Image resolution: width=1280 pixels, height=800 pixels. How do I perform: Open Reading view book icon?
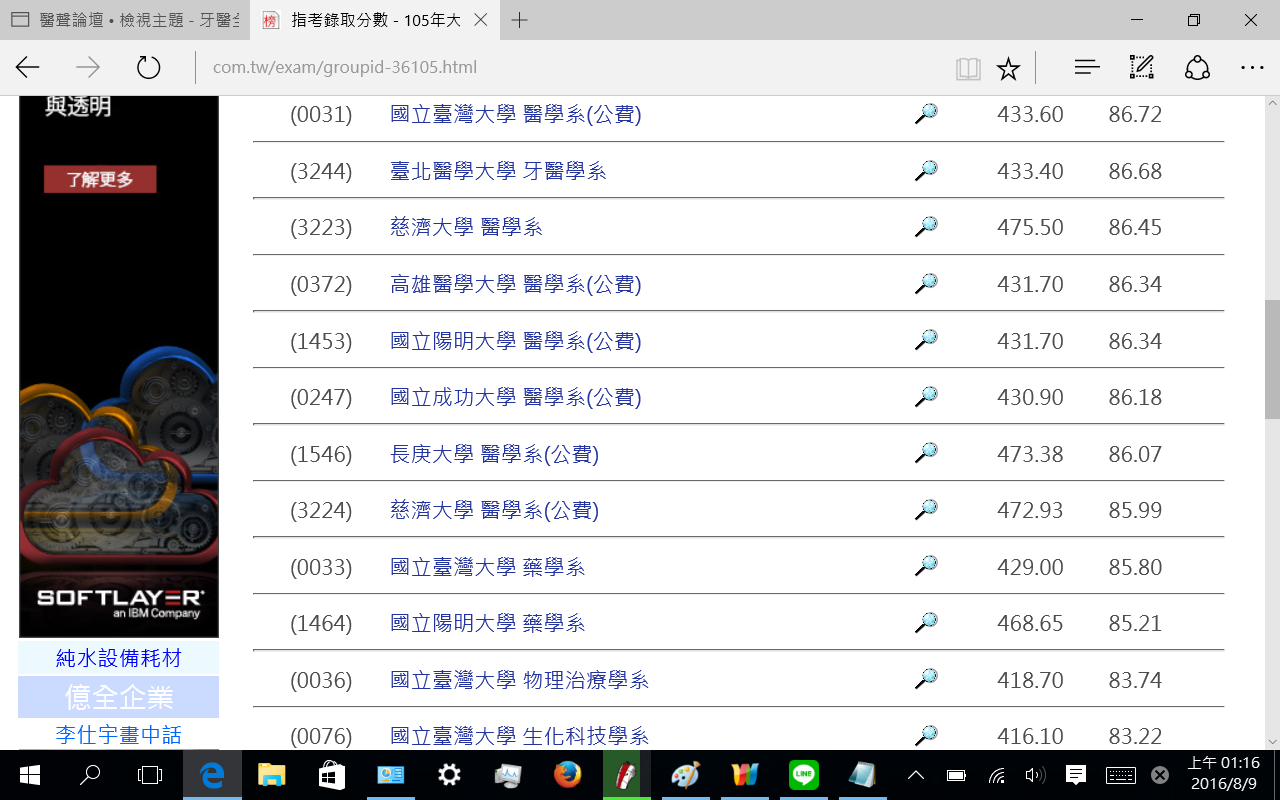click(x=967, y=68)
